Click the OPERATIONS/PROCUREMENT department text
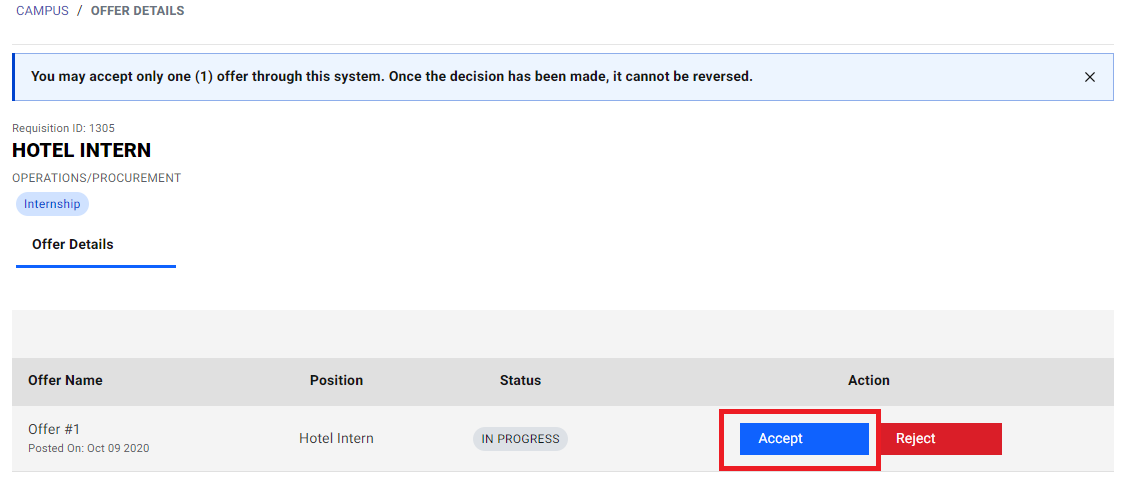This screenshot has height=497, width=1126. 96,178
